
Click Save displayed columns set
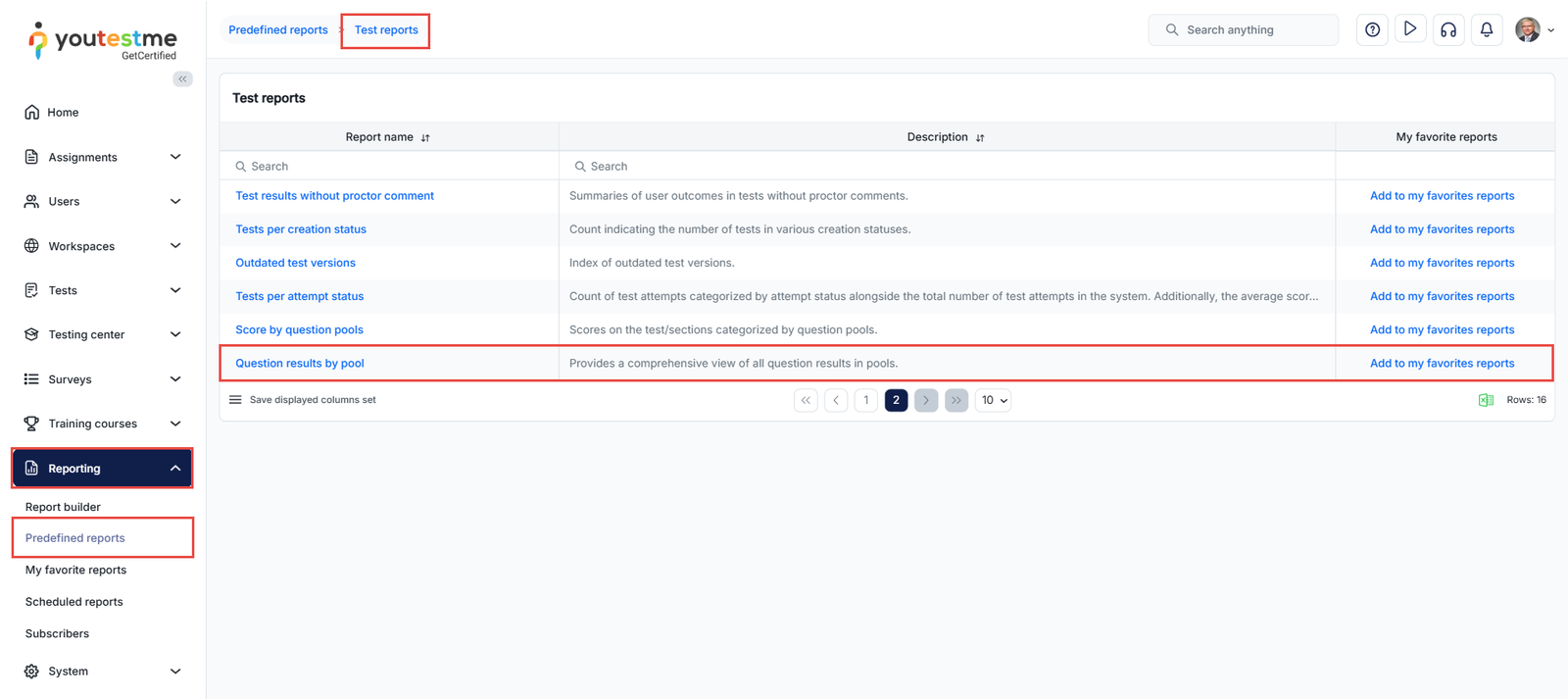point(313,400)
